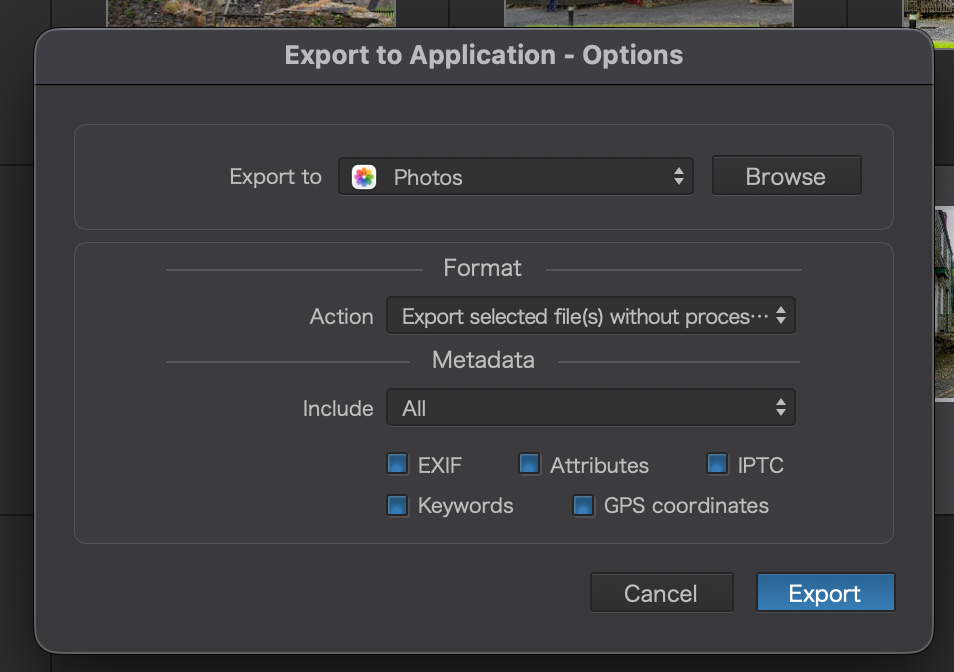Viewport: 954px width, 672px height.
Task: Open the Include metadata dropdown
Action: [590, 408]
